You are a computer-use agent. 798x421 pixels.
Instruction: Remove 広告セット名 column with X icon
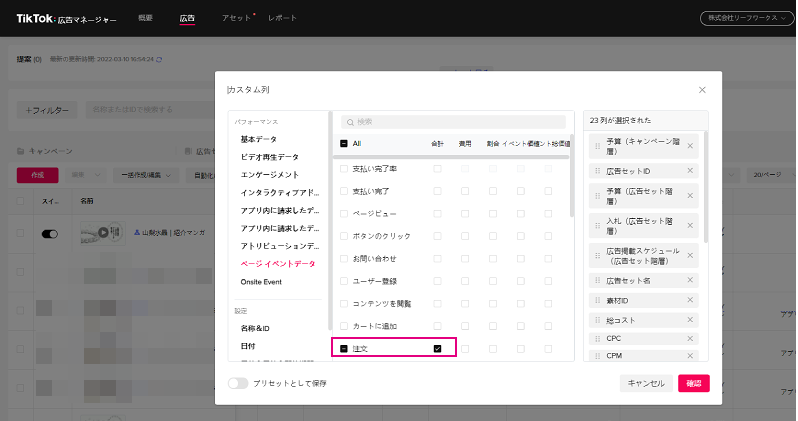(x=690, y=282)
